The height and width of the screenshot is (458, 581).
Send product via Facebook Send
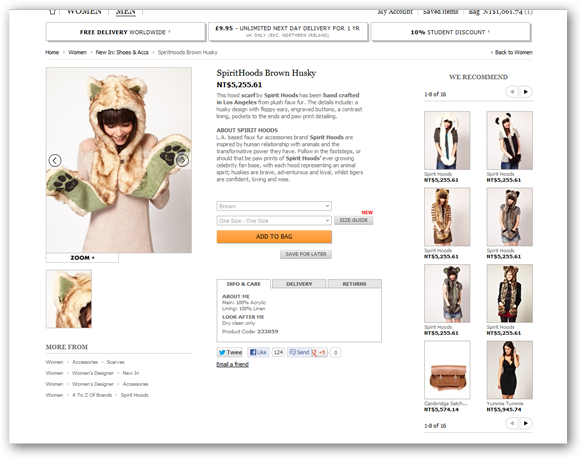299,352
